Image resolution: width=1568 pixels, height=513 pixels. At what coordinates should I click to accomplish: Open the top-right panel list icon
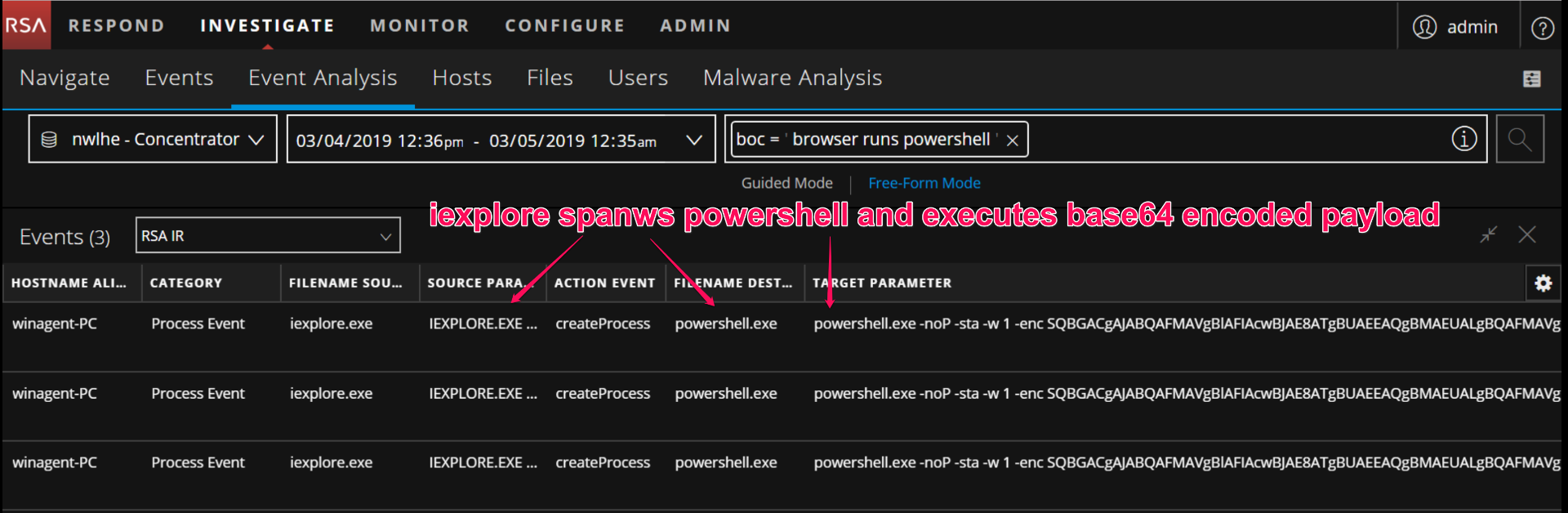pyautogui.click(x=1531, y=78)
